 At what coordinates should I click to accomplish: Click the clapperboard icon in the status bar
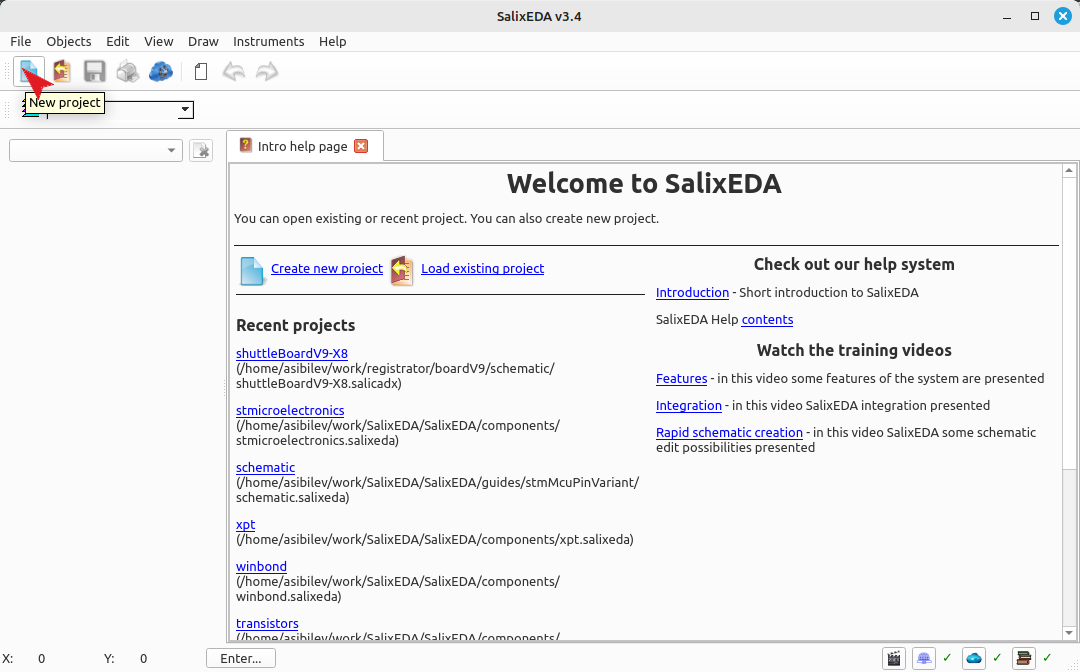click(x=894, y=659)
